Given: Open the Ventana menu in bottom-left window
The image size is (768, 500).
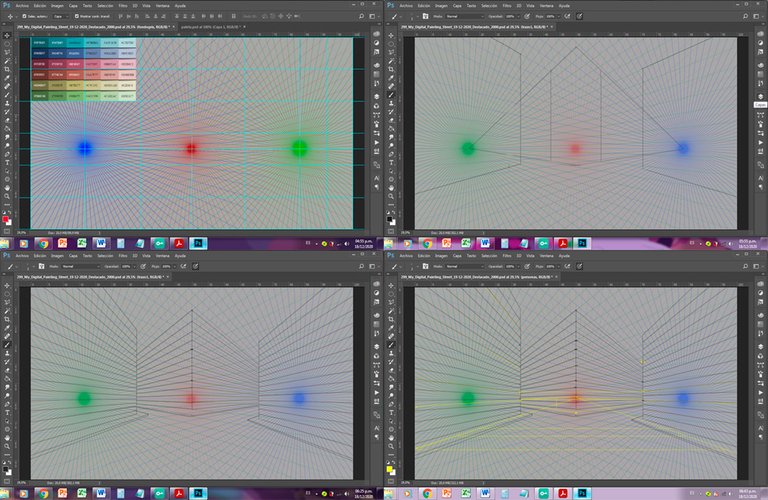Looking at the screenshot, I should [x=163, y=256].
